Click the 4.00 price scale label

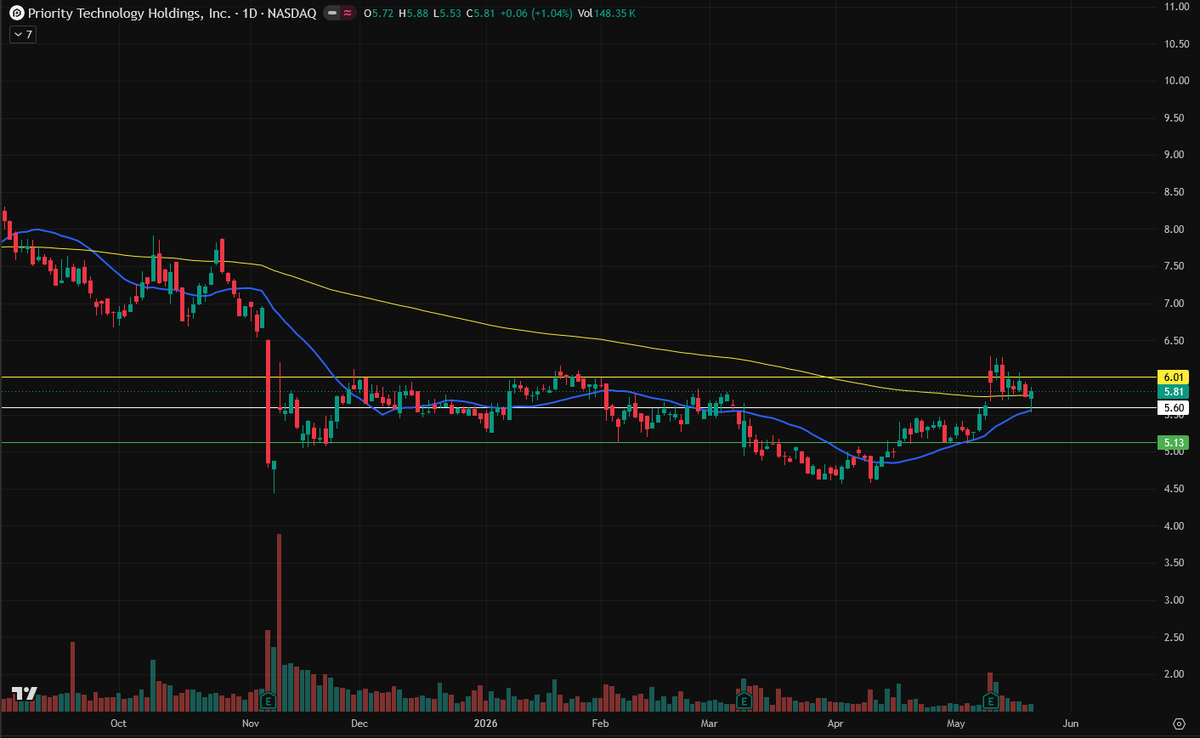[1175, 526]
